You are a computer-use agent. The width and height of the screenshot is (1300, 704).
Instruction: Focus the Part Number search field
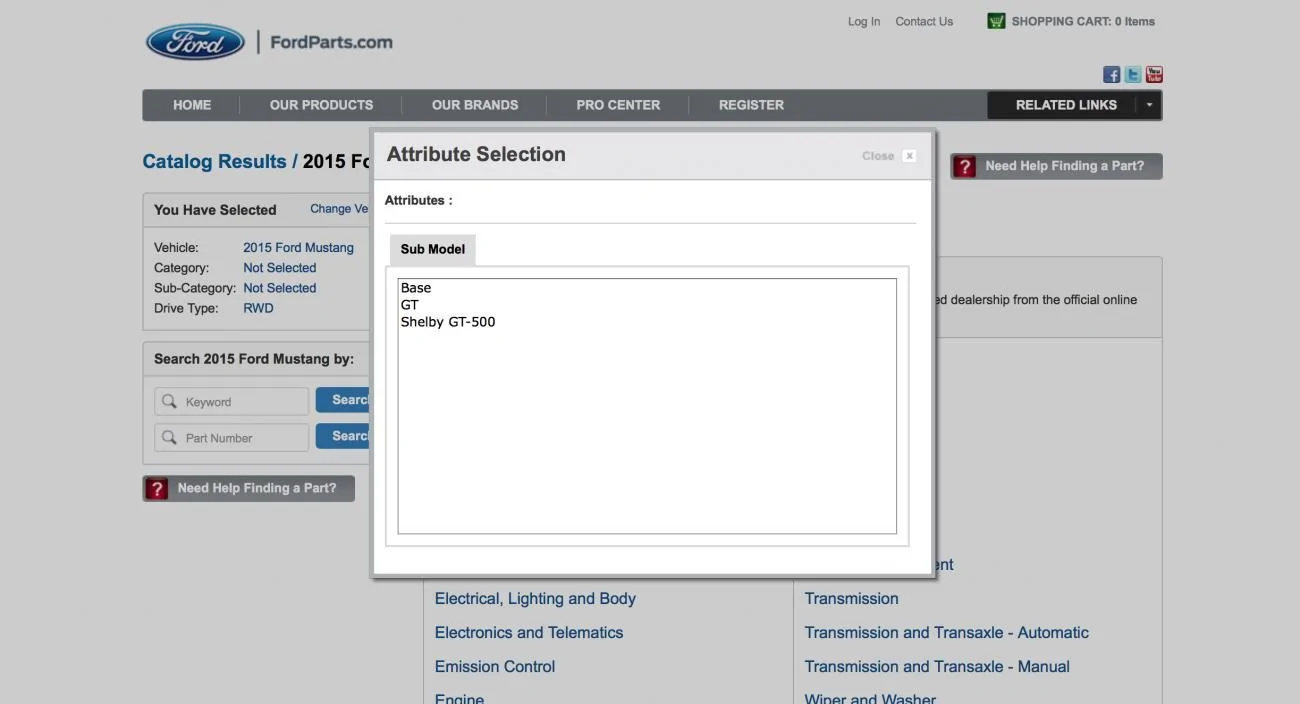[232, 437]
